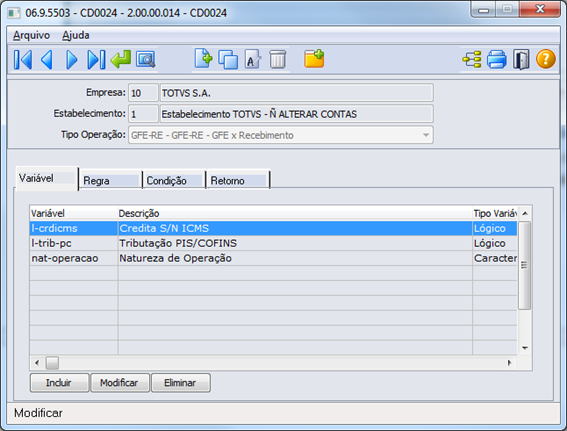
Task: Click the Eliminar button
Action: pyautogui.click(x=180, y=383)
